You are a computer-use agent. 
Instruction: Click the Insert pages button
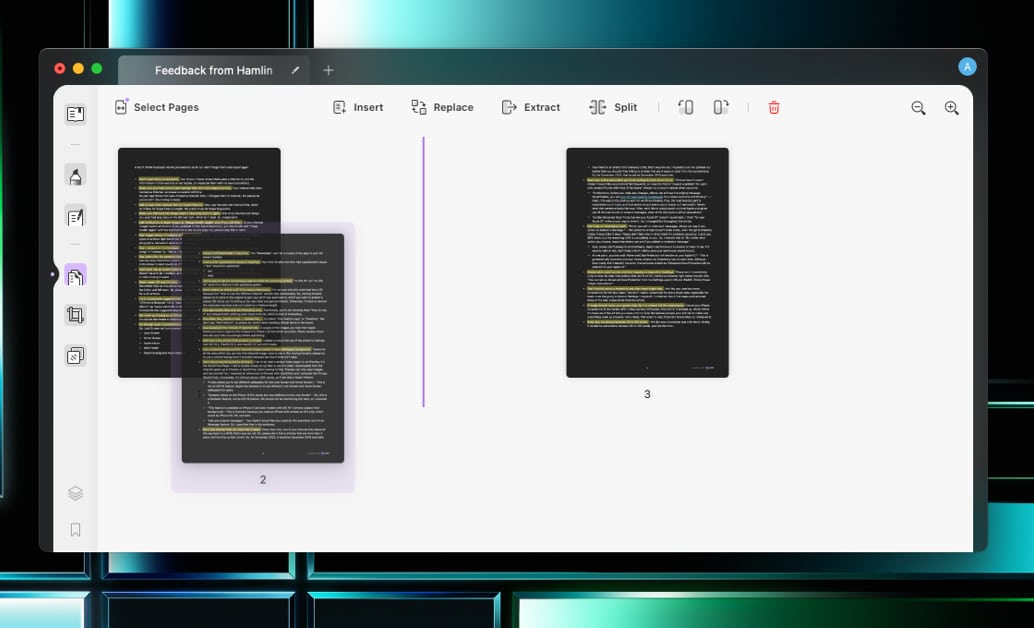coord(358,107)
